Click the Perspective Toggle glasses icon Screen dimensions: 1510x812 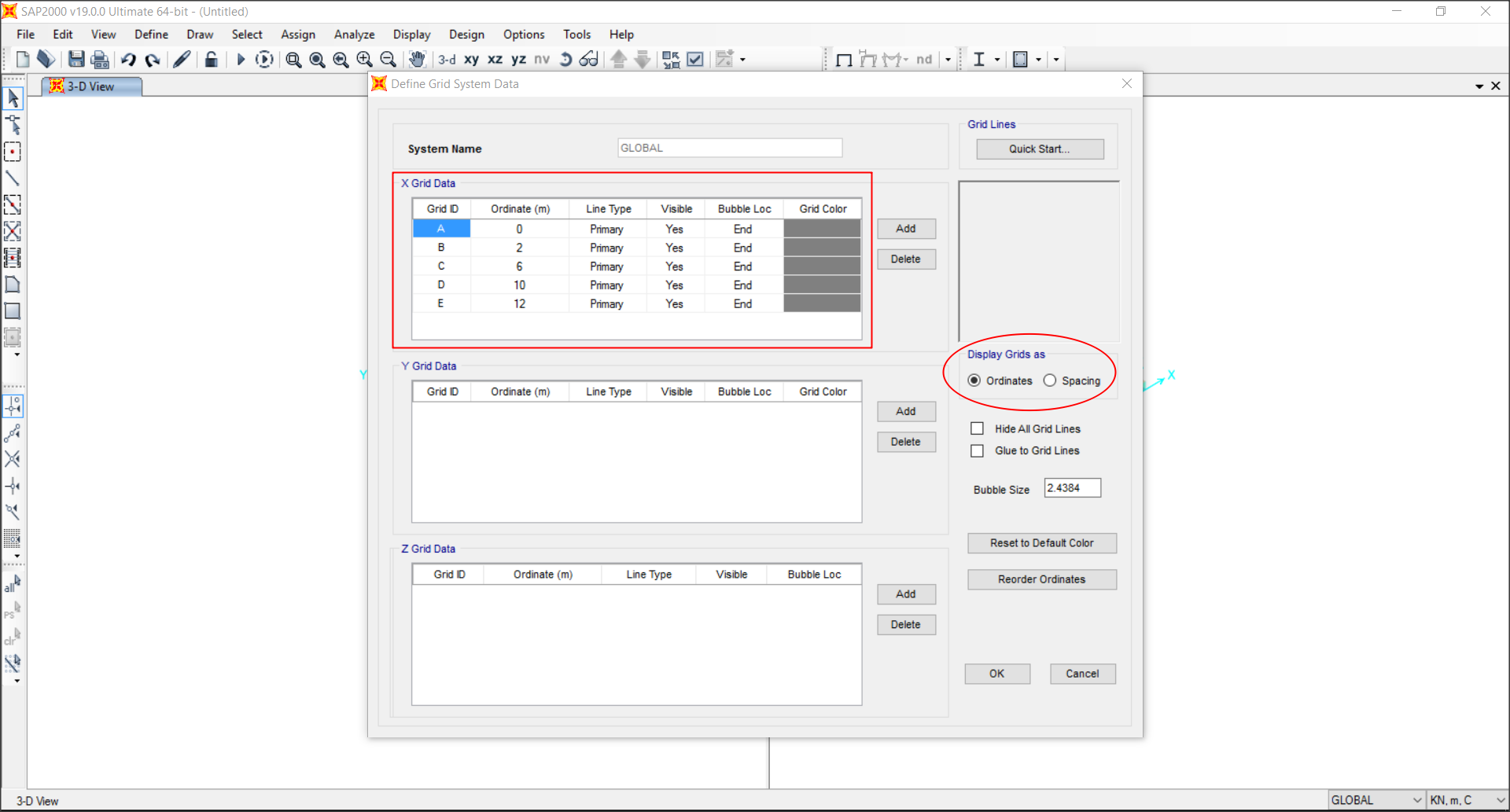[589, 59]
